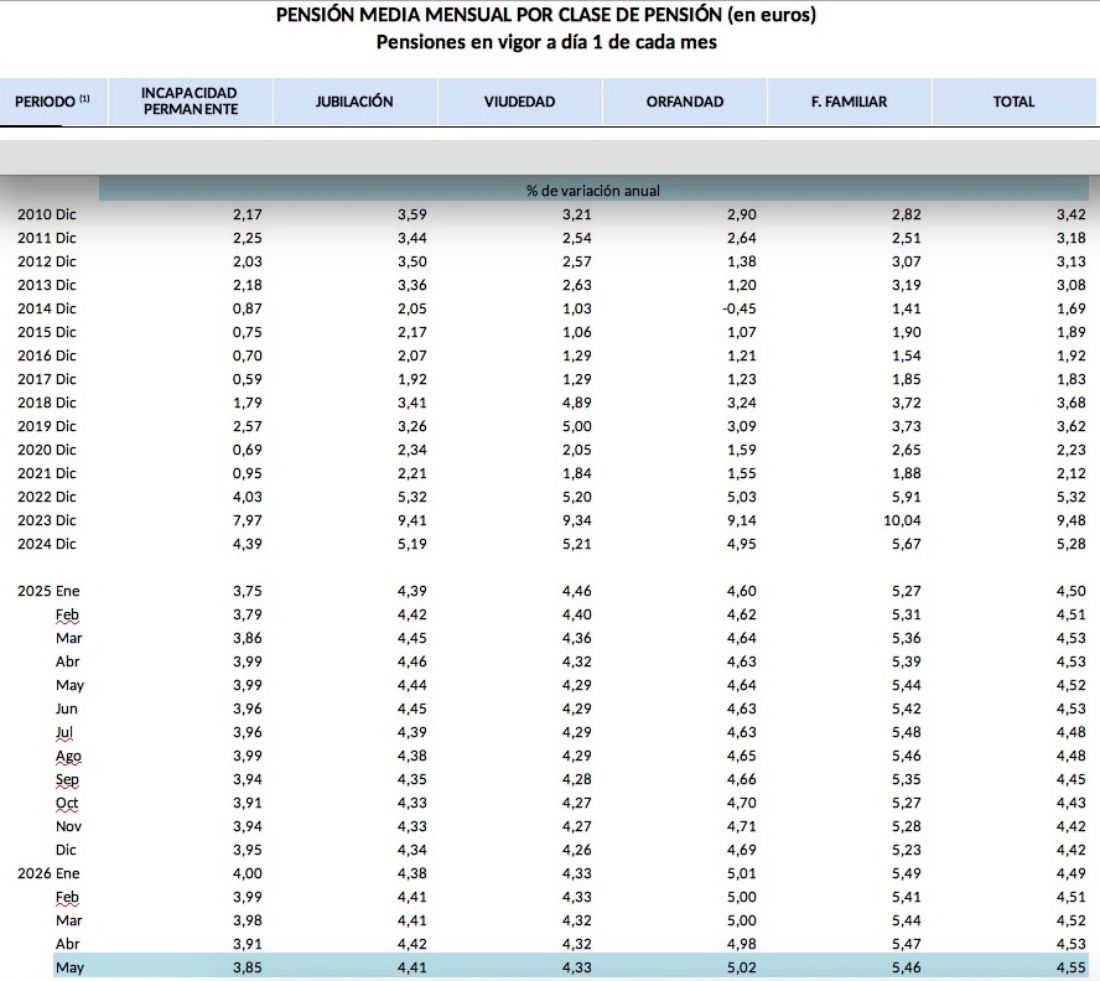Click the value 5,28 in 2024 Dic row
1100x981 pixels.
(x=1071, y=544)
